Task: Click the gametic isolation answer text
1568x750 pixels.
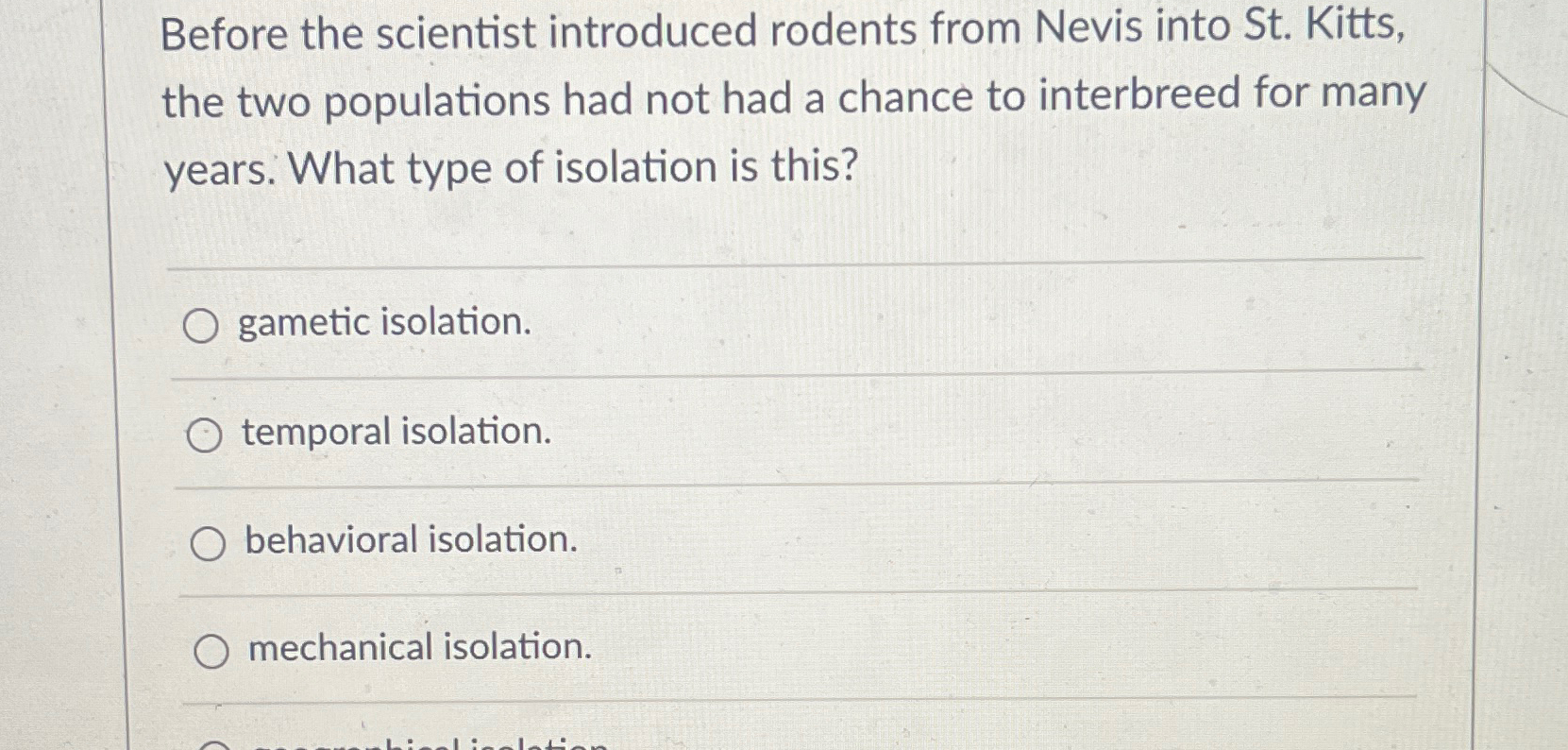Action: (x=382, y=323)
